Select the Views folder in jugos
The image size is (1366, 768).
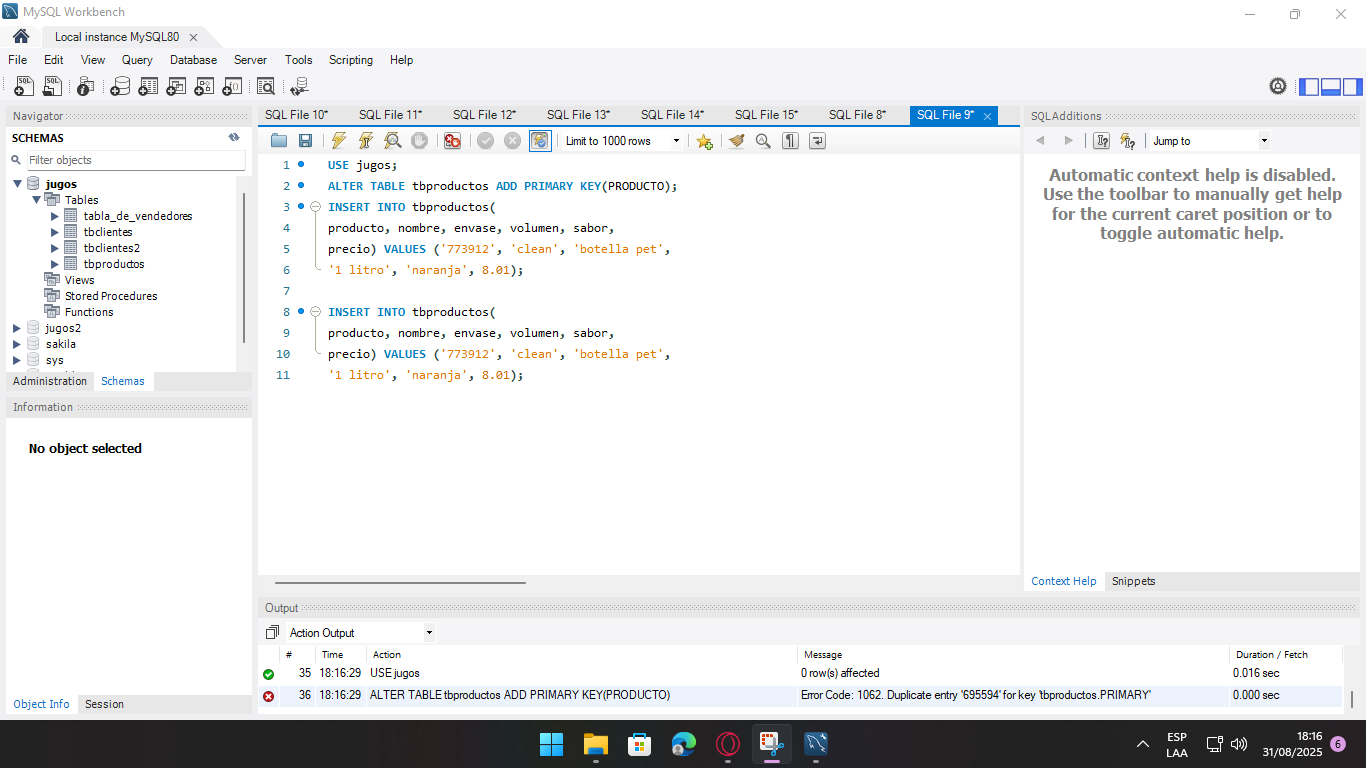tap(80, 280)
